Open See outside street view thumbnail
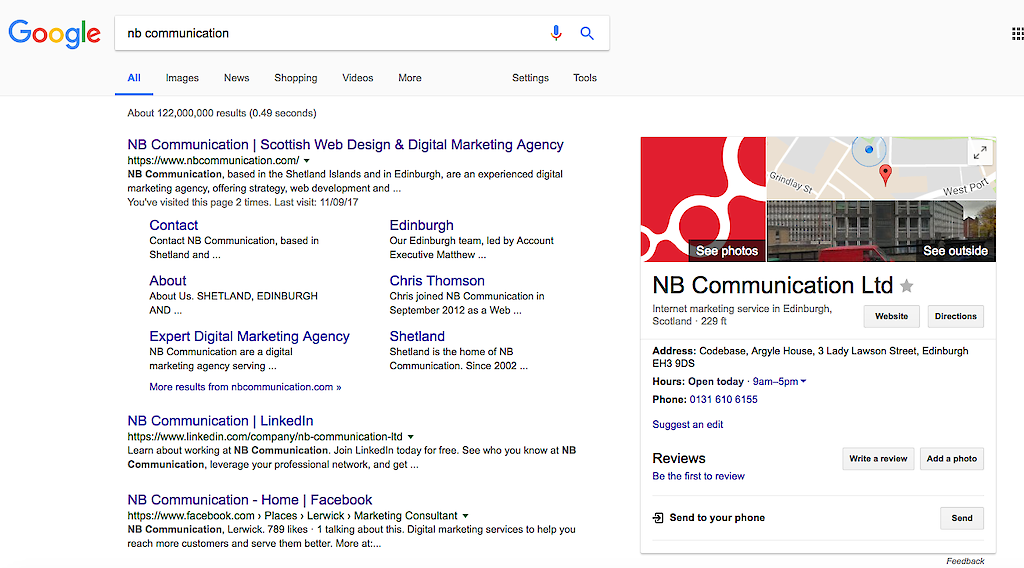The width and height of the screenshot is (1024, 568). [881, 231]
